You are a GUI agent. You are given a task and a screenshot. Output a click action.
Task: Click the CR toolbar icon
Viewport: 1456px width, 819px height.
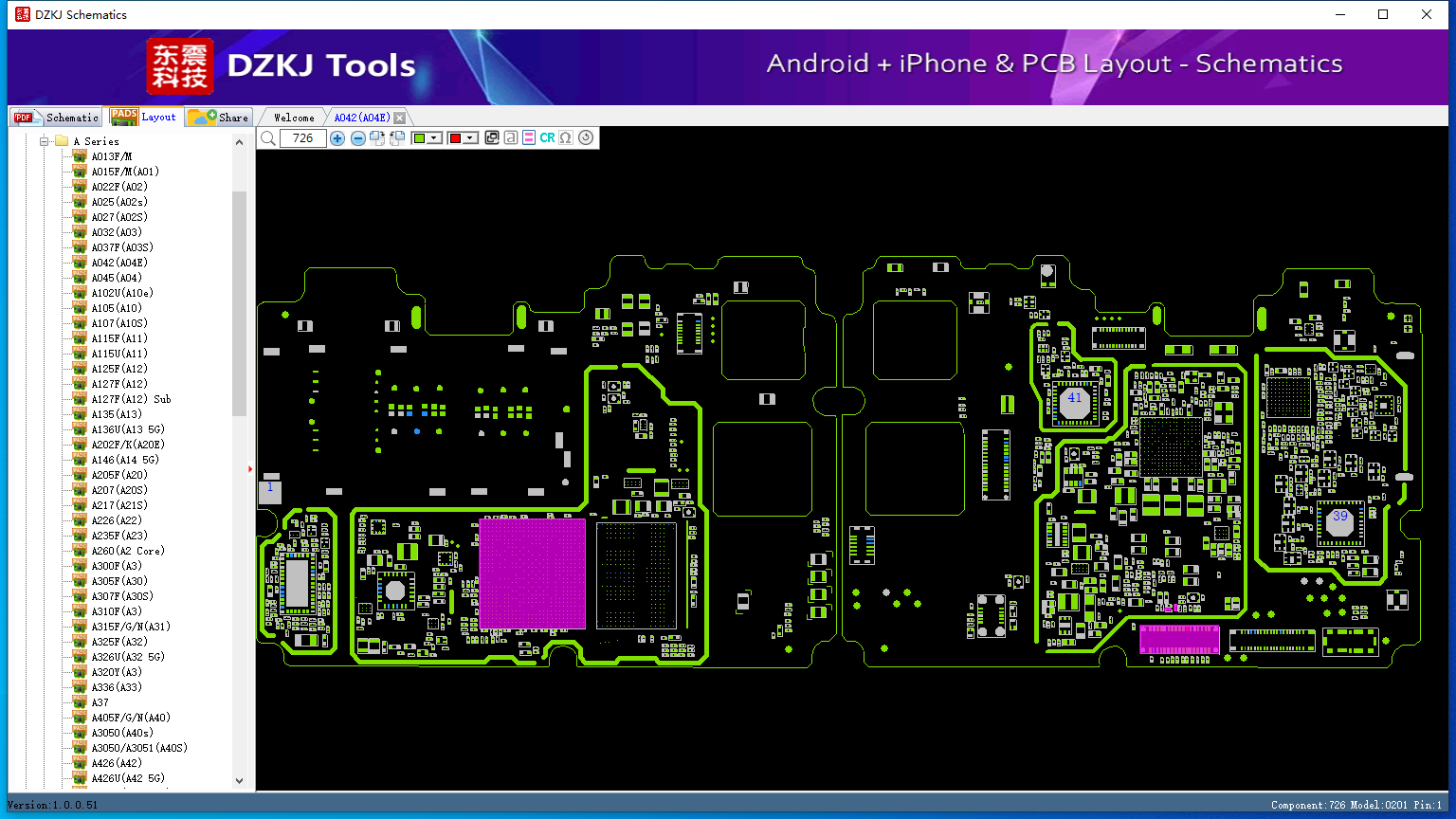tap(547, 138)
